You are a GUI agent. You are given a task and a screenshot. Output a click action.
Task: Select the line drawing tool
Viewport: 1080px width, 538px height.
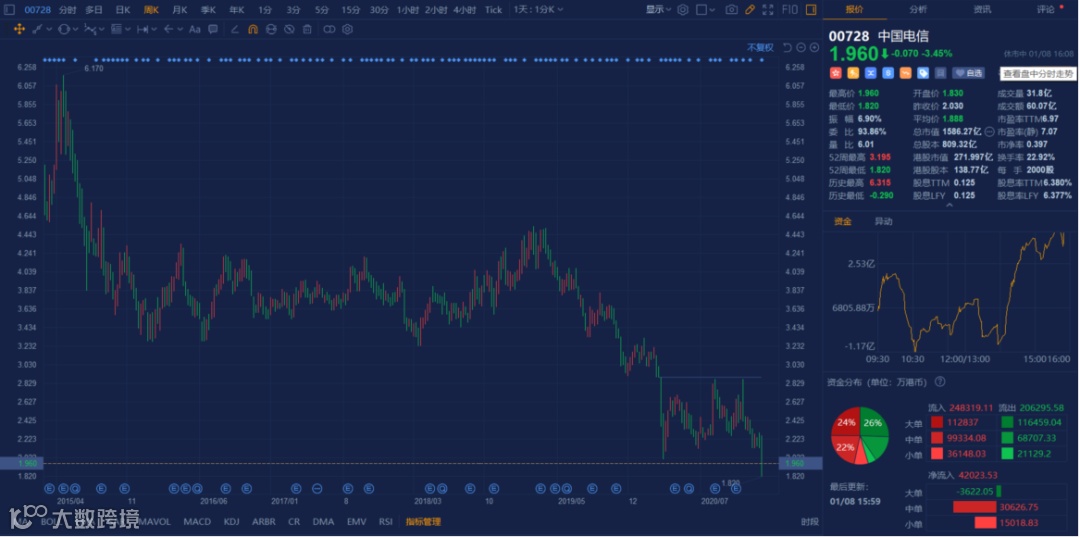click(x=37, y=30)
